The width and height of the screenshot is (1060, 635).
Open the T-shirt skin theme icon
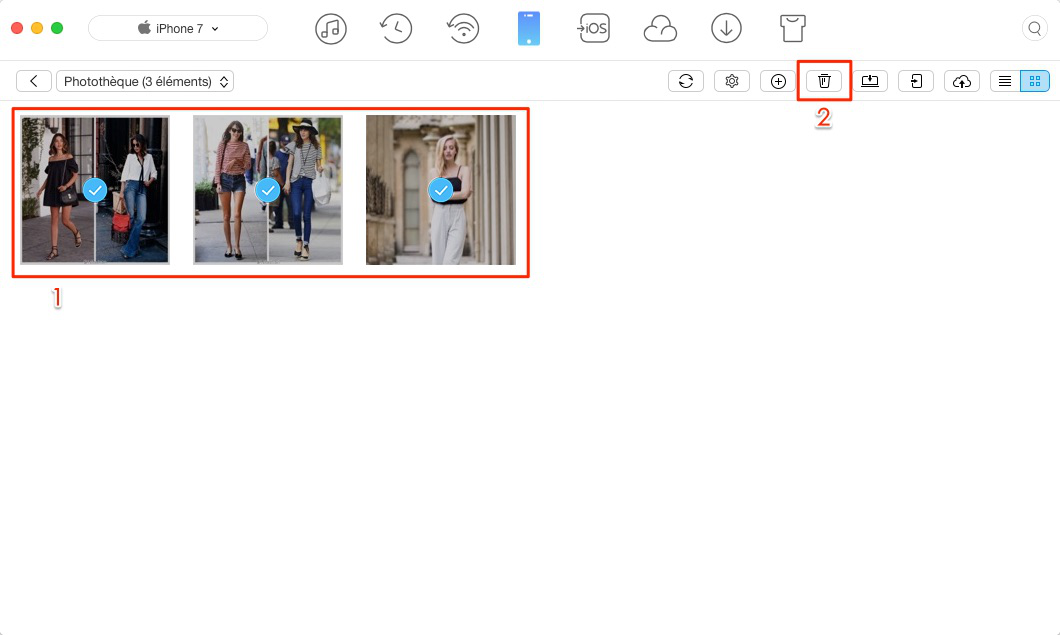[x=792, y=28]
